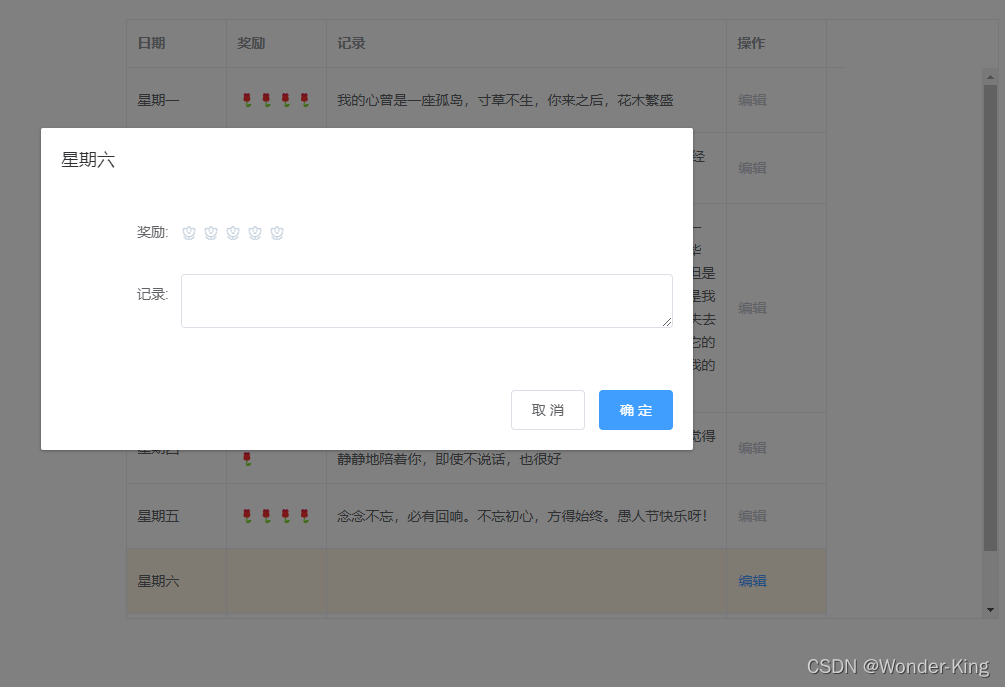Screen dimensions: 1005x687
Task: Click first red flower in 星期一 row
Action: pyautogui.click(x=247, y=100)
